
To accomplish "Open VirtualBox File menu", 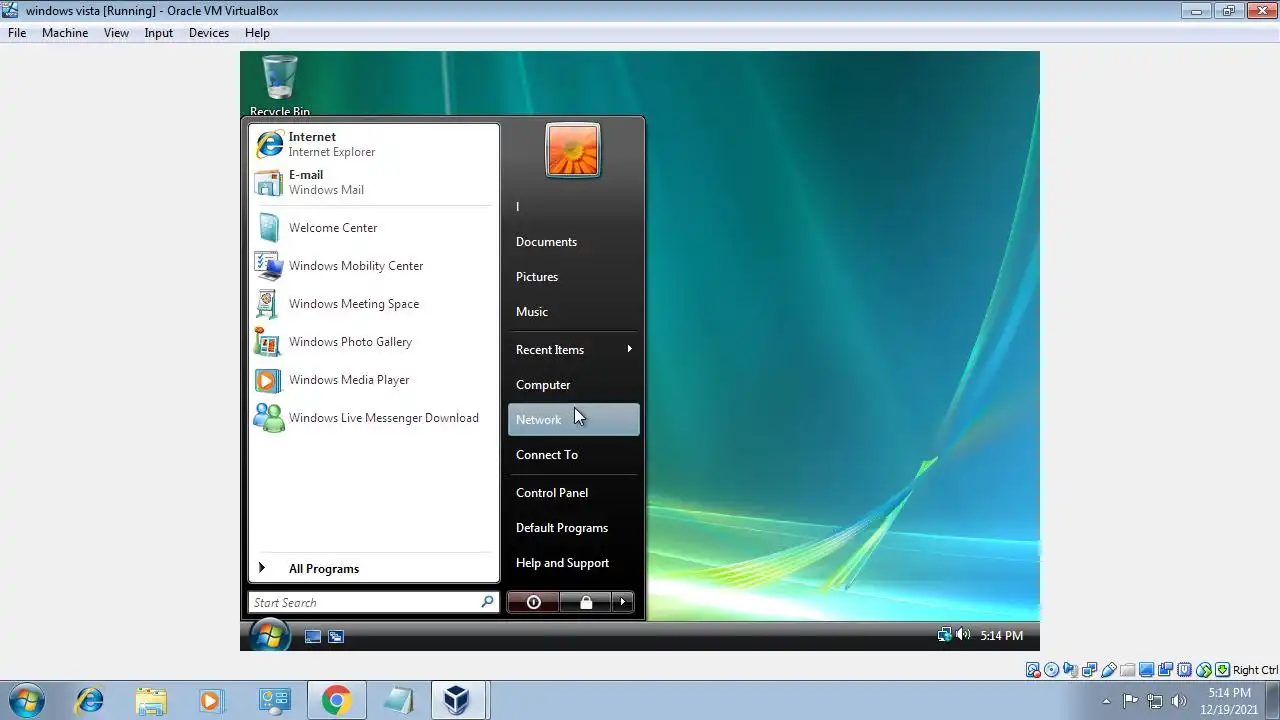I will point(17,33).
